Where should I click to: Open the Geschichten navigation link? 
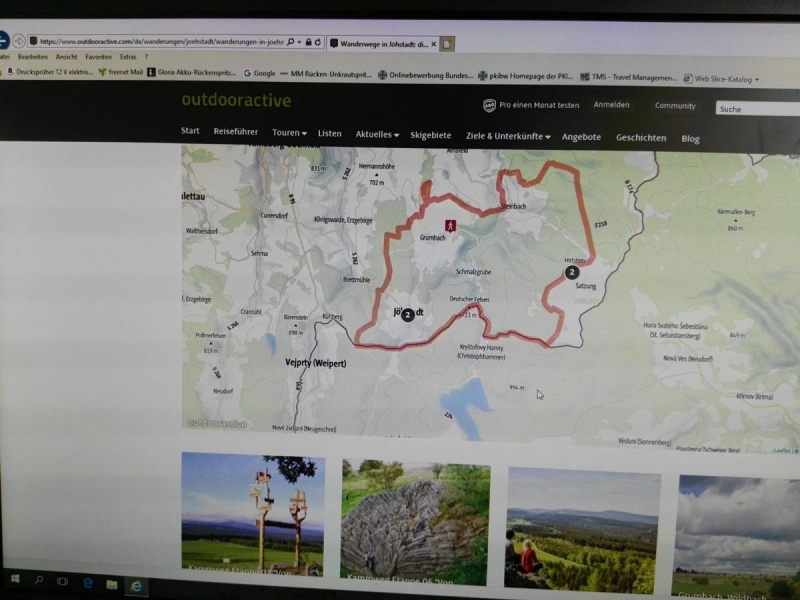(x=641, y=138)
